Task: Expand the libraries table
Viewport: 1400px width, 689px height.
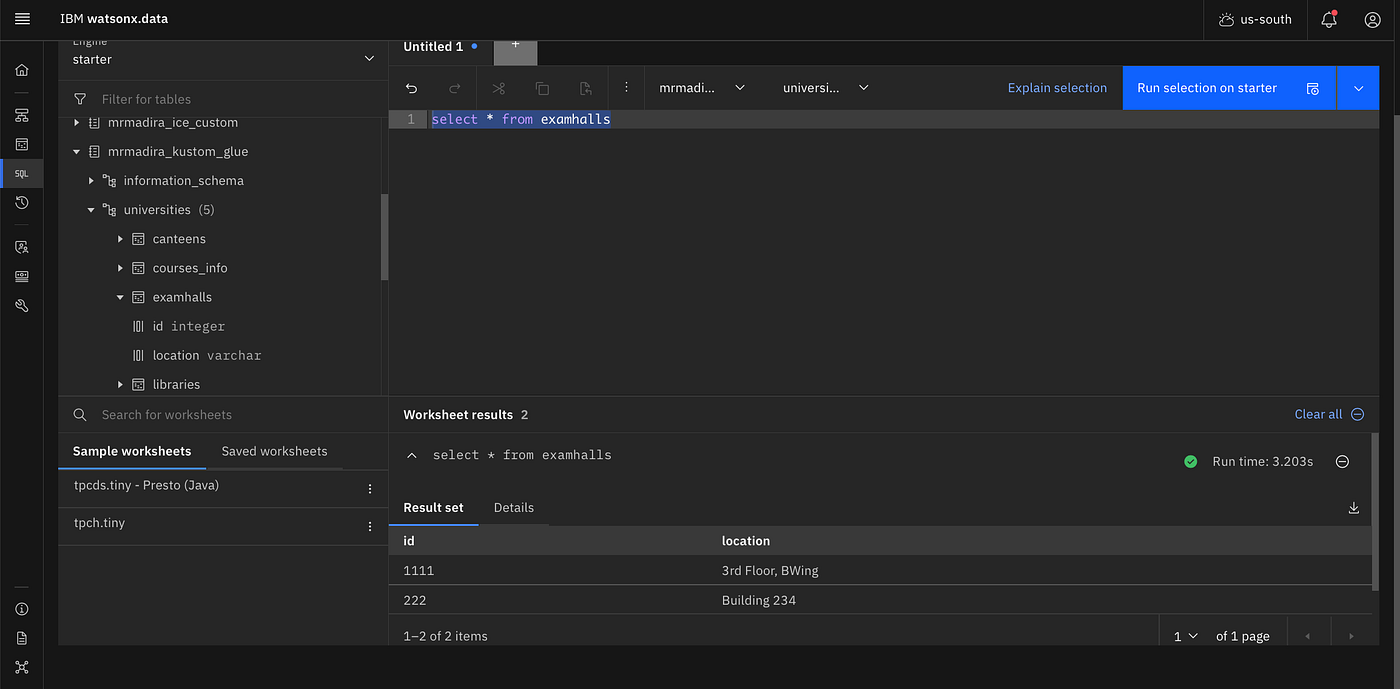Action: click(120, 384)
